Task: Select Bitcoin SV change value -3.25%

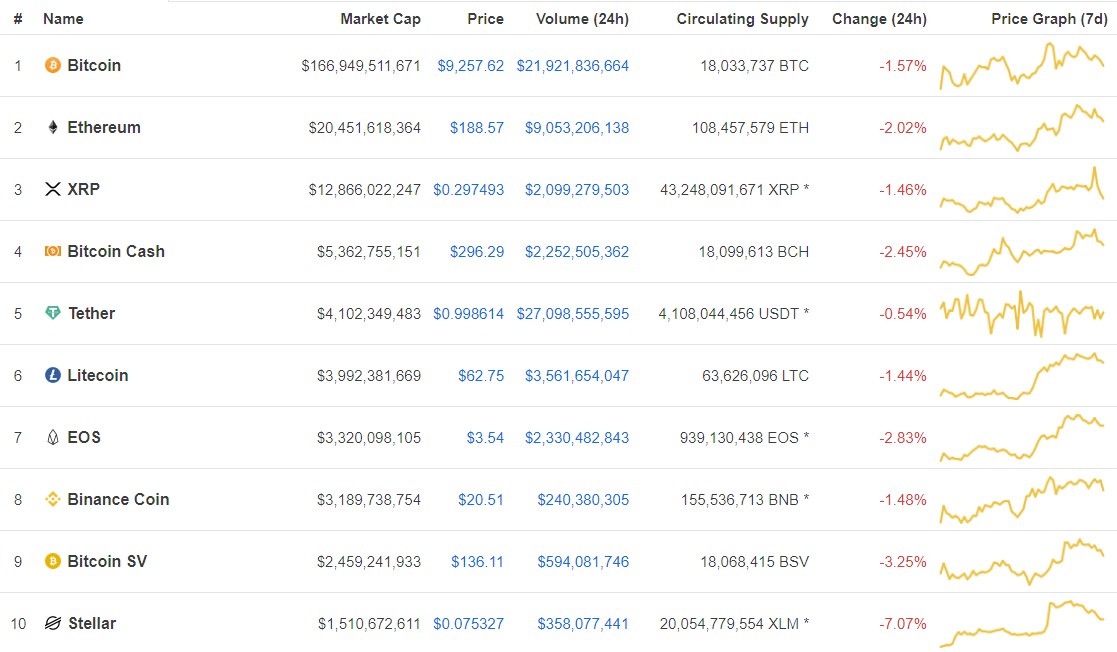Action: (x=903, y=562)
